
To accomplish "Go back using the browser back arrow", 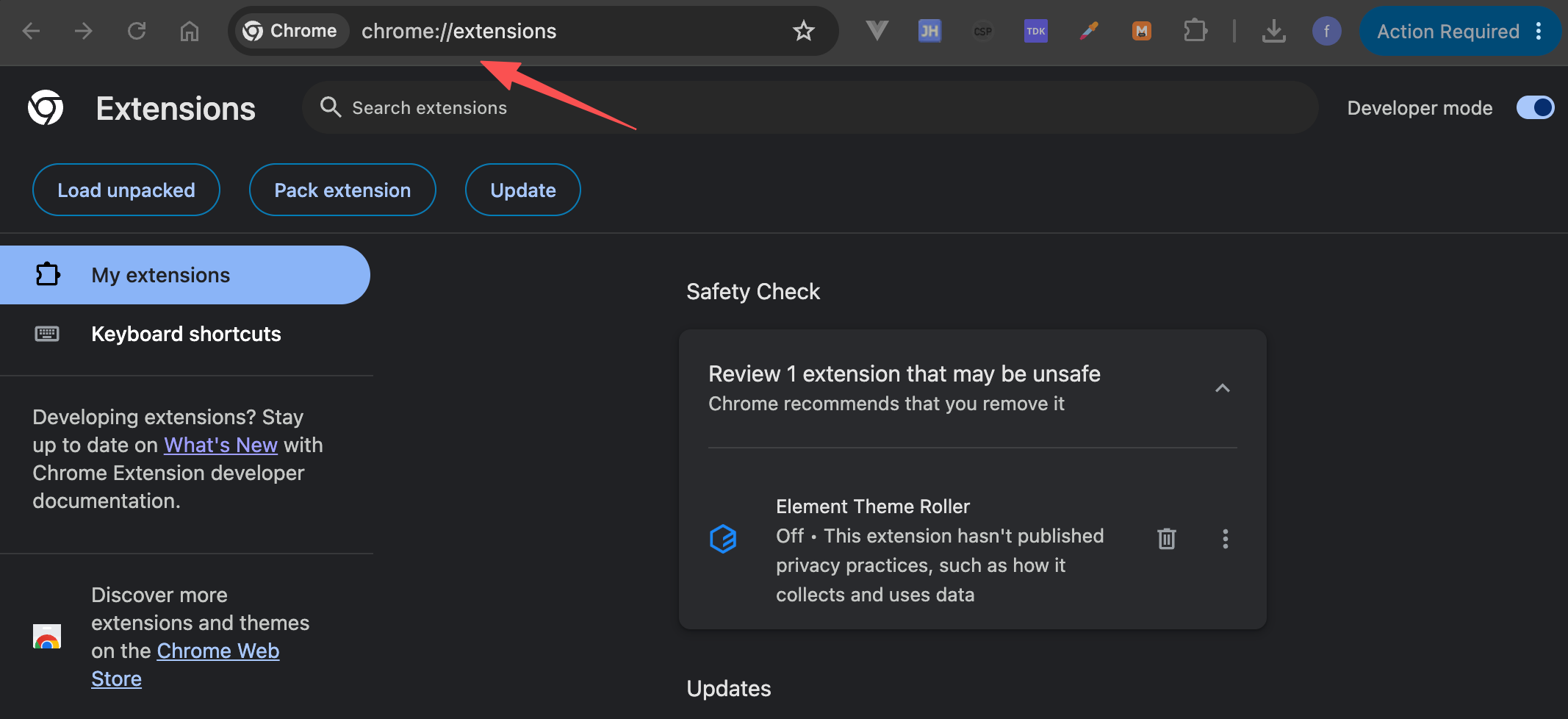I will click(x=31, y=31).
